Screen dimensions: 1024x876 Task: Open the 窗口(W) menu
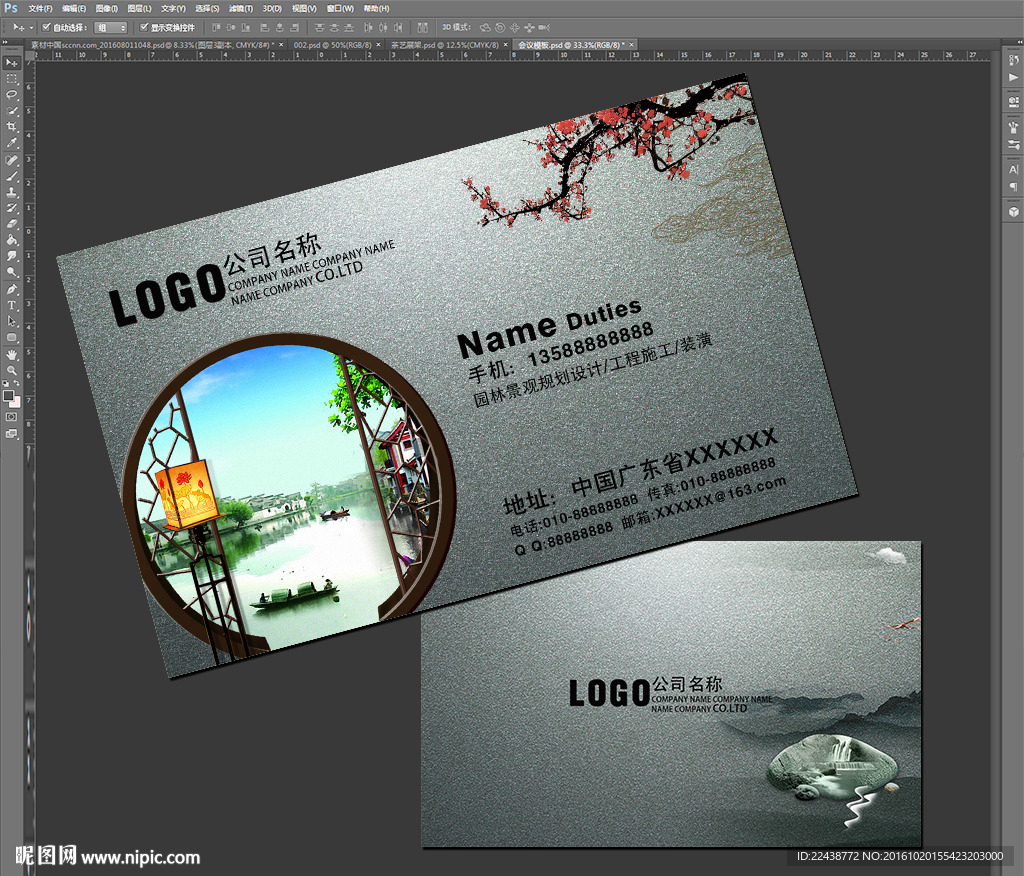pyautogui.click(x=340, y=8)
